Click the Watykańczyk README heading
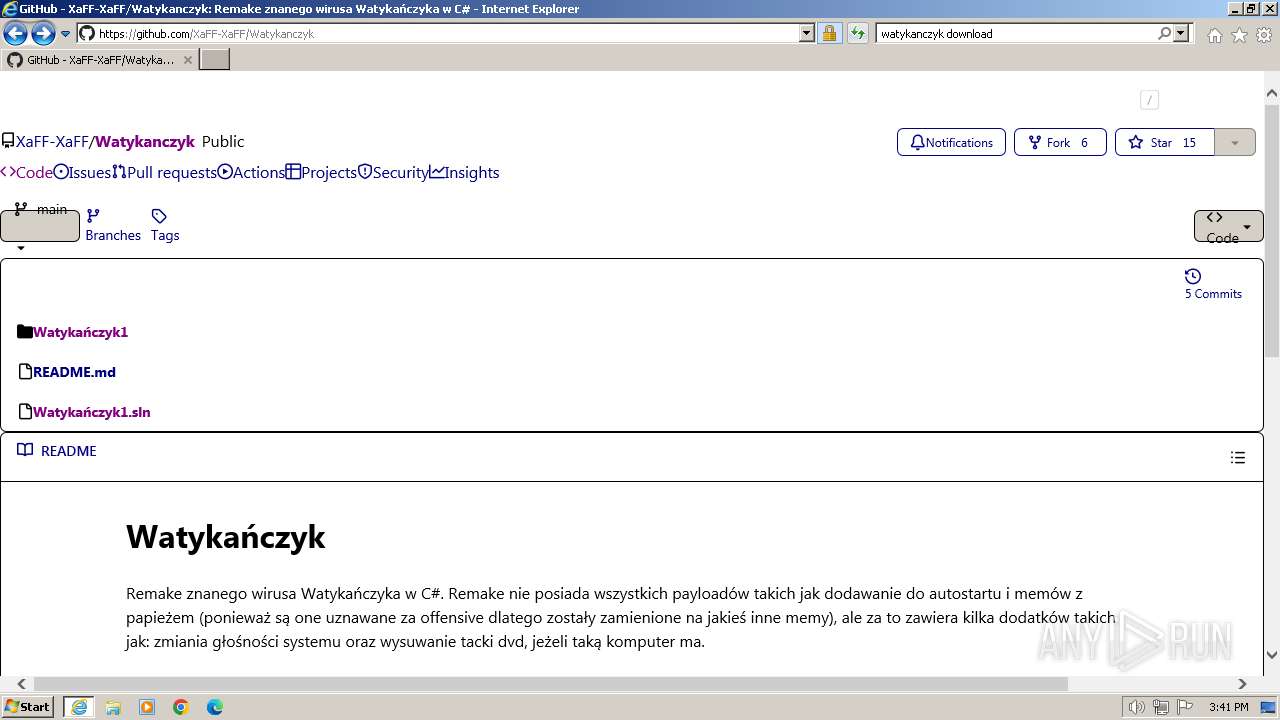The width and height of the screenshot is (1280, 720). pyautogui.click(x=226, y=537)
